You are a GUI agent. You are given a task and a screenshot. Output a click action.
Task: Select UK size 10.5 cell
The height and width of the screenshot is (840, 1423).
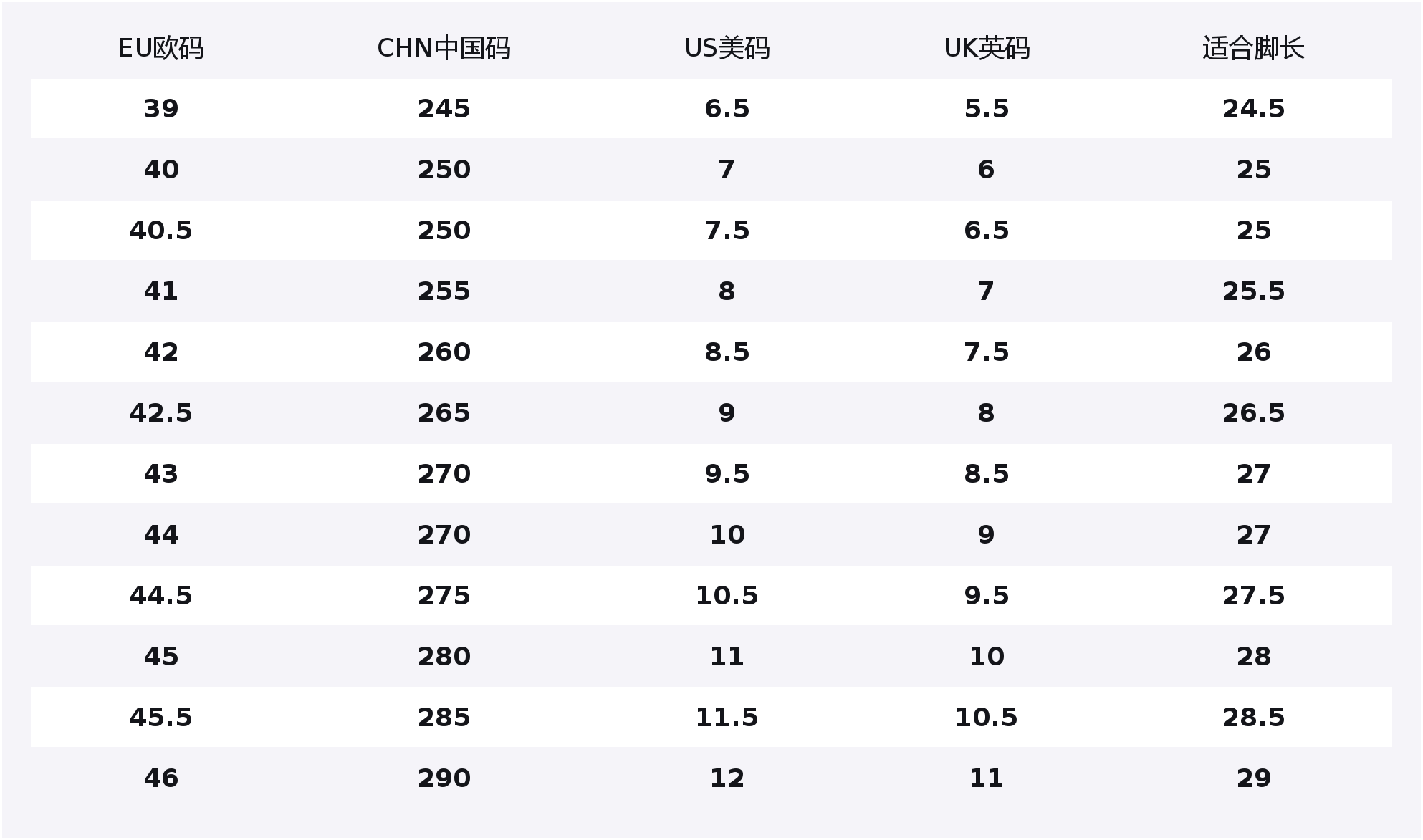pos(987,718)
